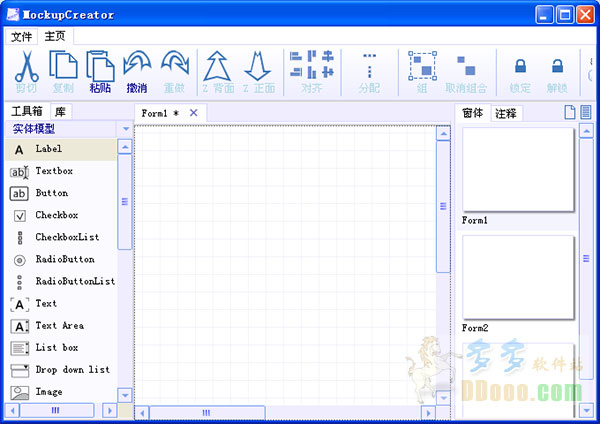This screenshot has width=600, height=424.
Task: Click the canvas horizontal scrollbar thumb
Action: pyautogui.click(x=207, y=413)
